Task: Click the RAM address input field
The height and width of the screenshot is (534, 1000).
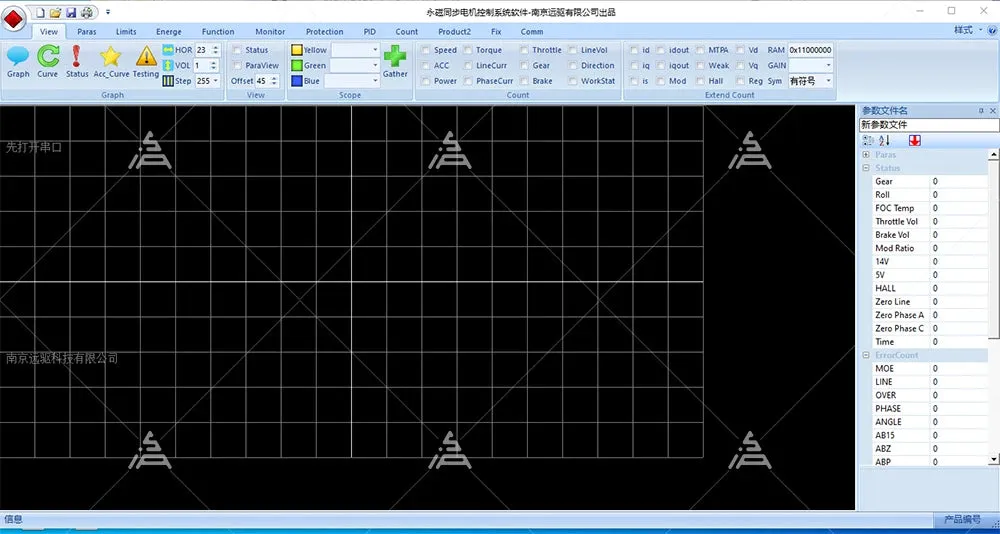Action: pos(811,50)
